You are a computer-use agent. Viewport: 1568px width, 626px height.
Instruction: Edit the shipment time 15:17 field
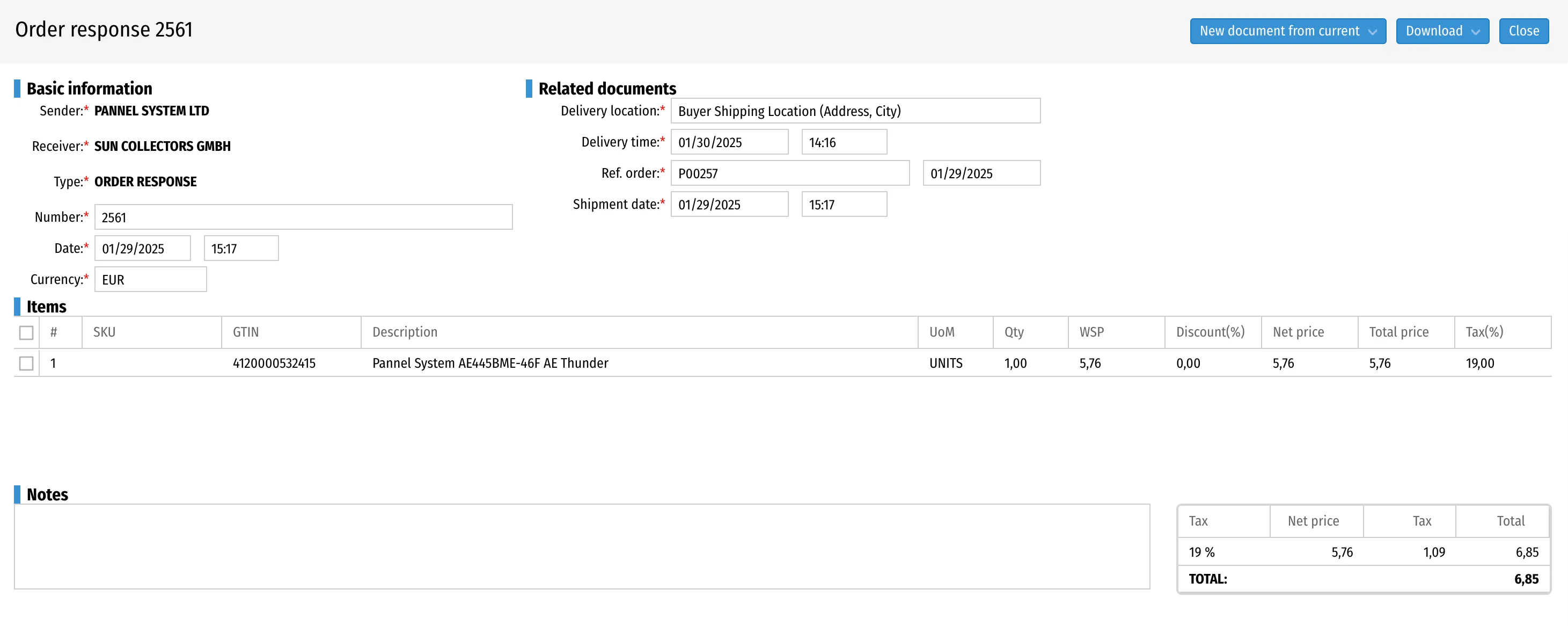click(x=844, y=204)
